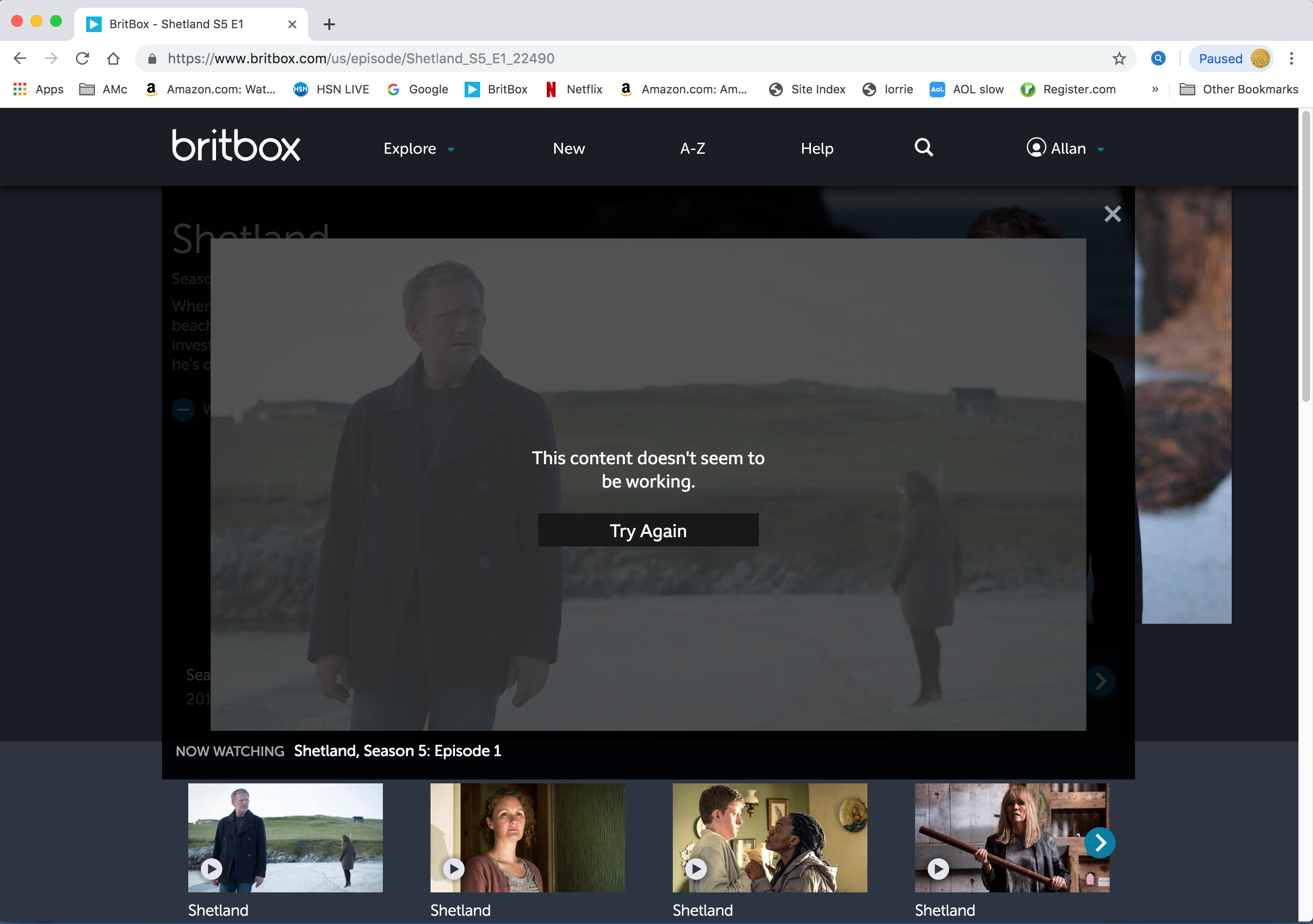Open the AOL slow bookmark
This screenshot has height=924, width=1313.
click(x=967, y=89)
